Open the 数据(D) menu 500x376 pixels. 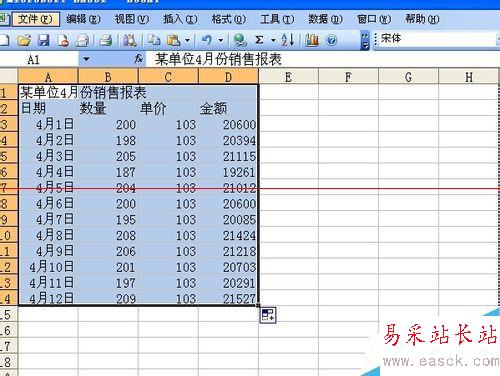(325, 19)
